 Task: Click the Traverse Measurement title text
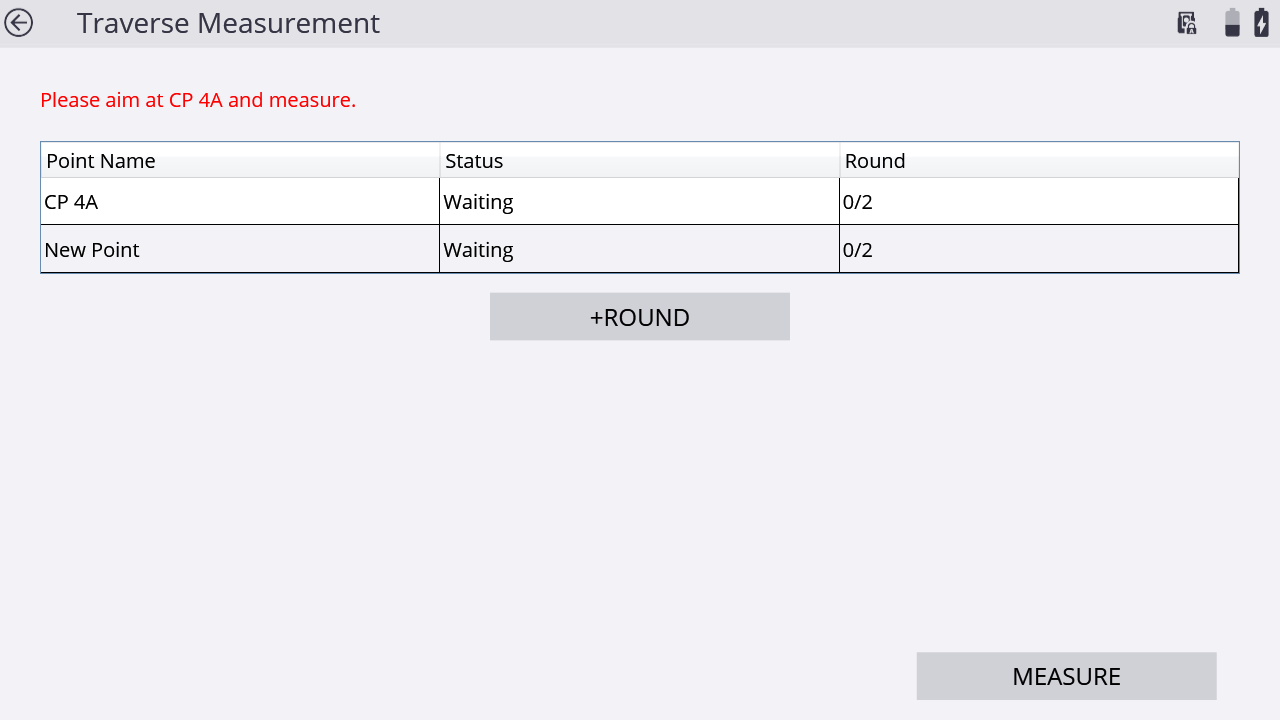tap(228, 23)
